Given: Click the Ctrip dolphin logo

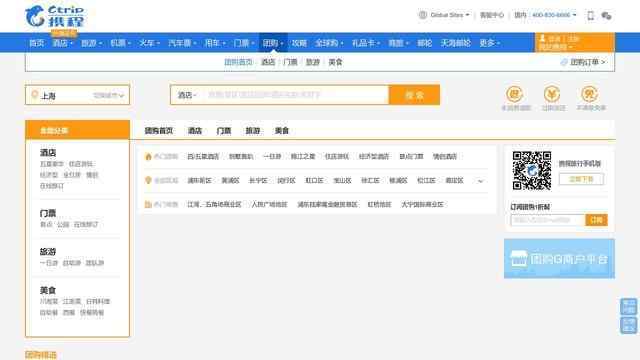Looking at the screenshot, I should (x=54, y=17).
